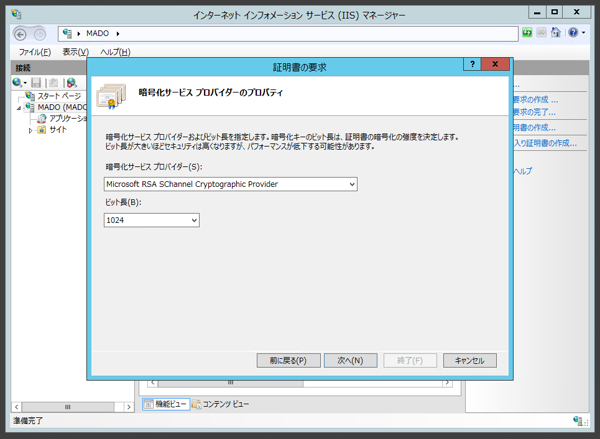Expand the サイト node triangle
Image resolution: width=600 pixels, height=439 pixels.
[x=31, y=131]
